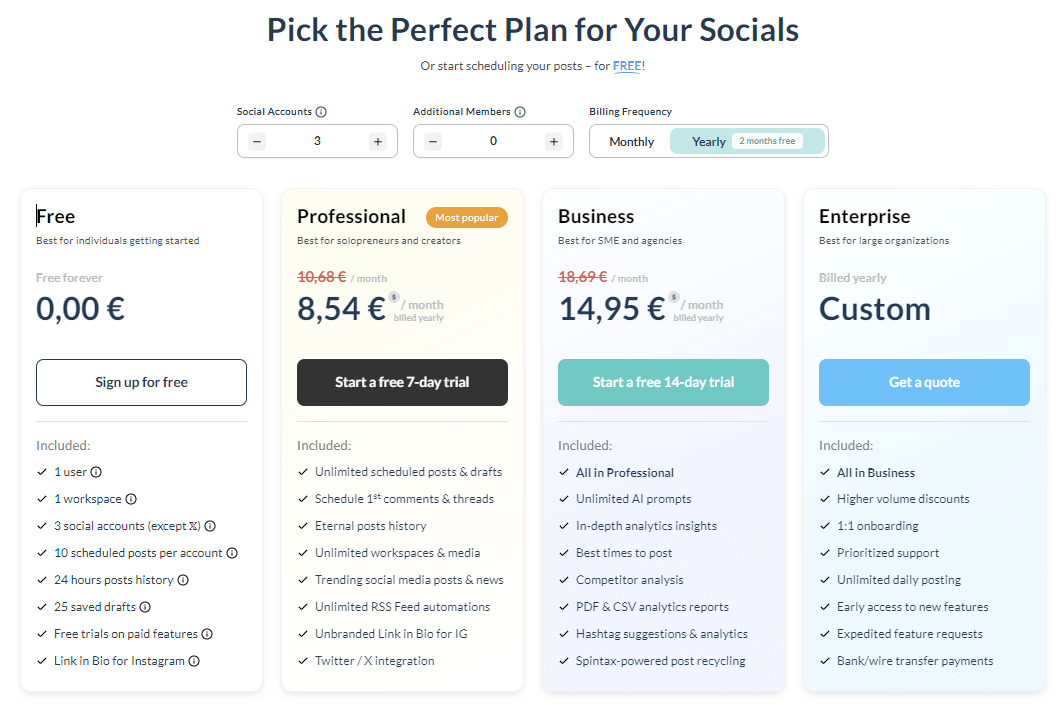Click Sign up for free button

142,382
